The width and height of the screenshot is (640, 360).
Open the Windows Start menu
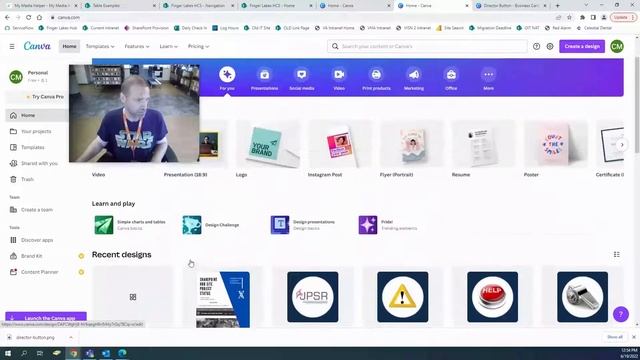(8, 353)
